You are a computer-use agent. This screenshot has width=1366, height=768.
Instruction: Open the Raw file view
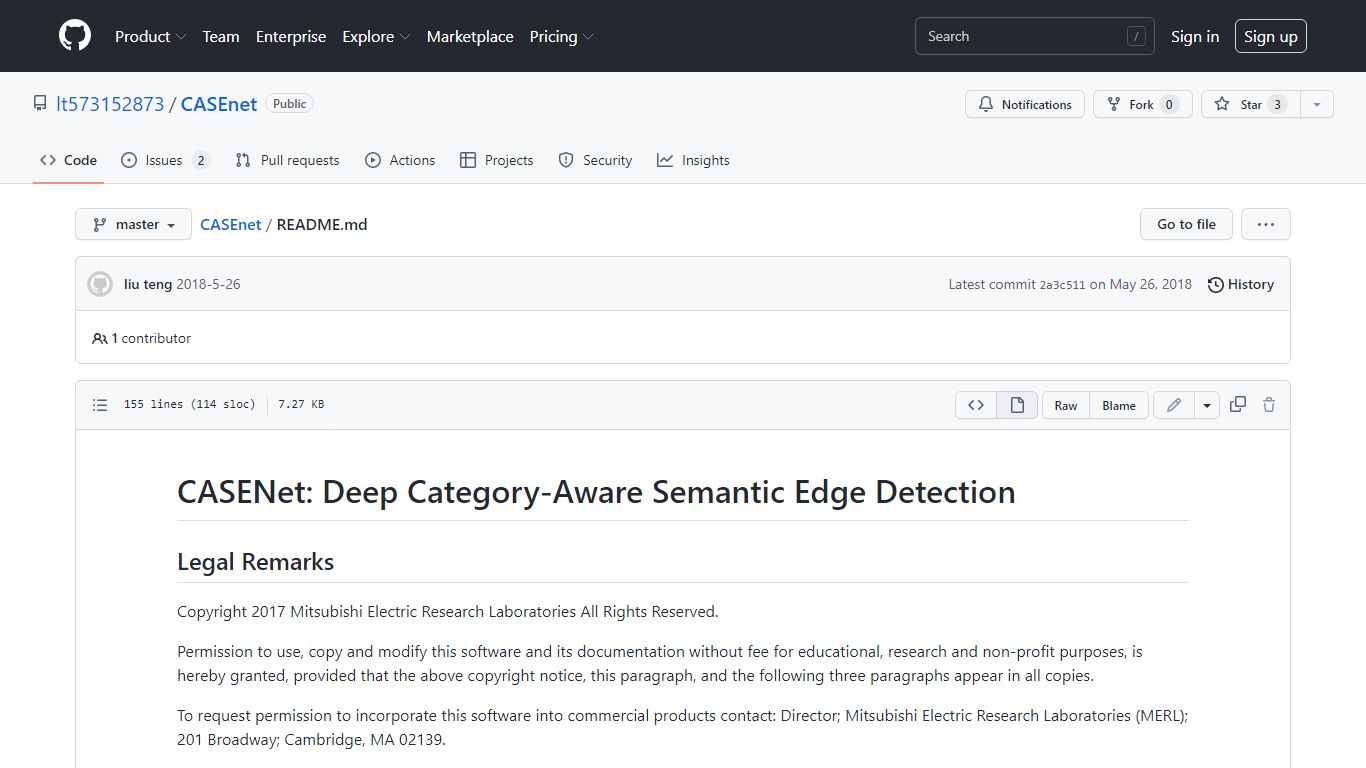[1066, 405]
